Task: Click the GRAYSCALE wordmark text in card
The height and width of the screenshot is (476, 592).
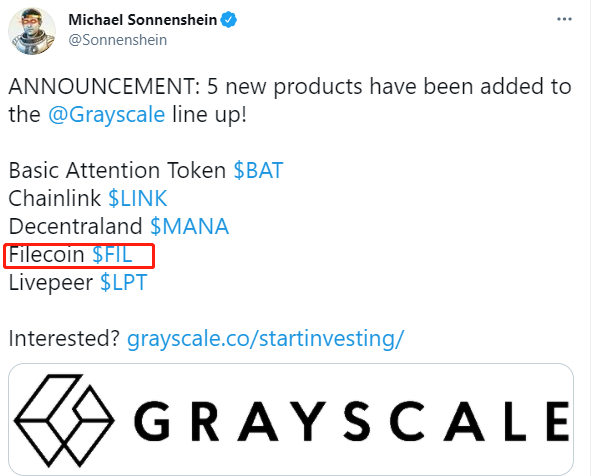Action: click(352, 421)
